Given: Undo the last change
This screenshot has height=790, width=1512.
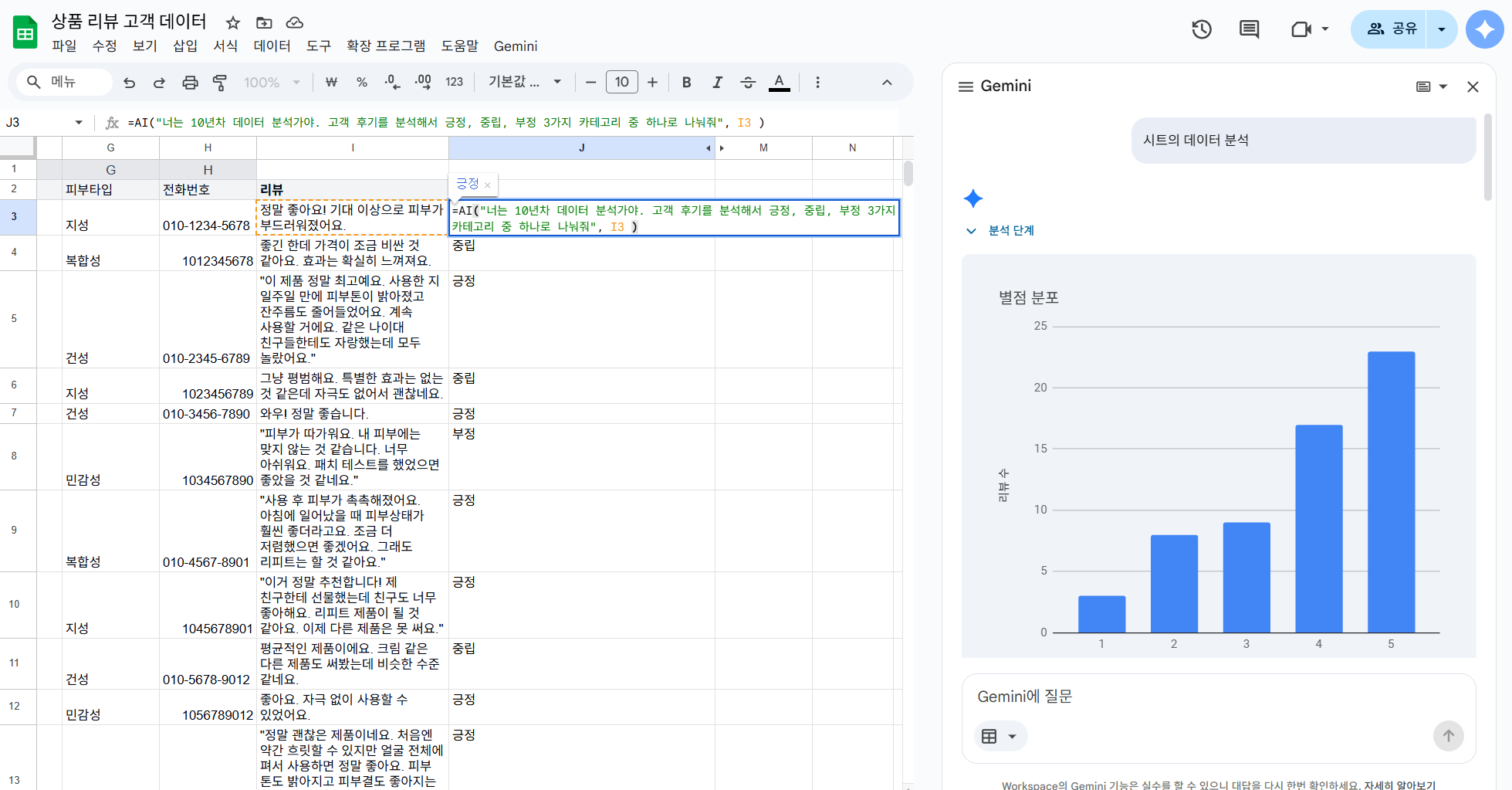Looking at the screenshot, I should 129,82.
